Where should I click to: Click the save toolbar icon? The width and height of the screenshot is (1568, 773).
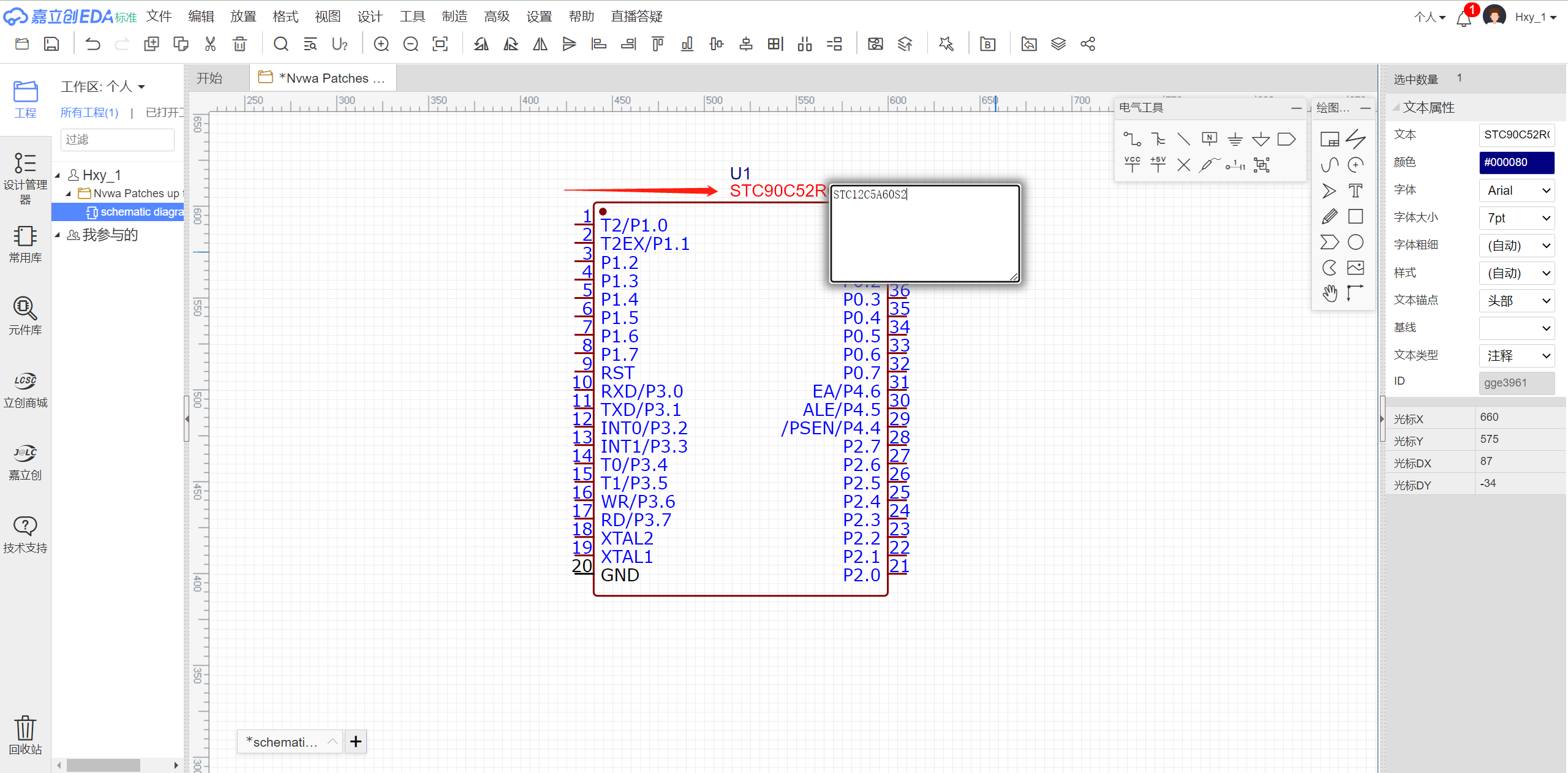(x=51, y=44)
